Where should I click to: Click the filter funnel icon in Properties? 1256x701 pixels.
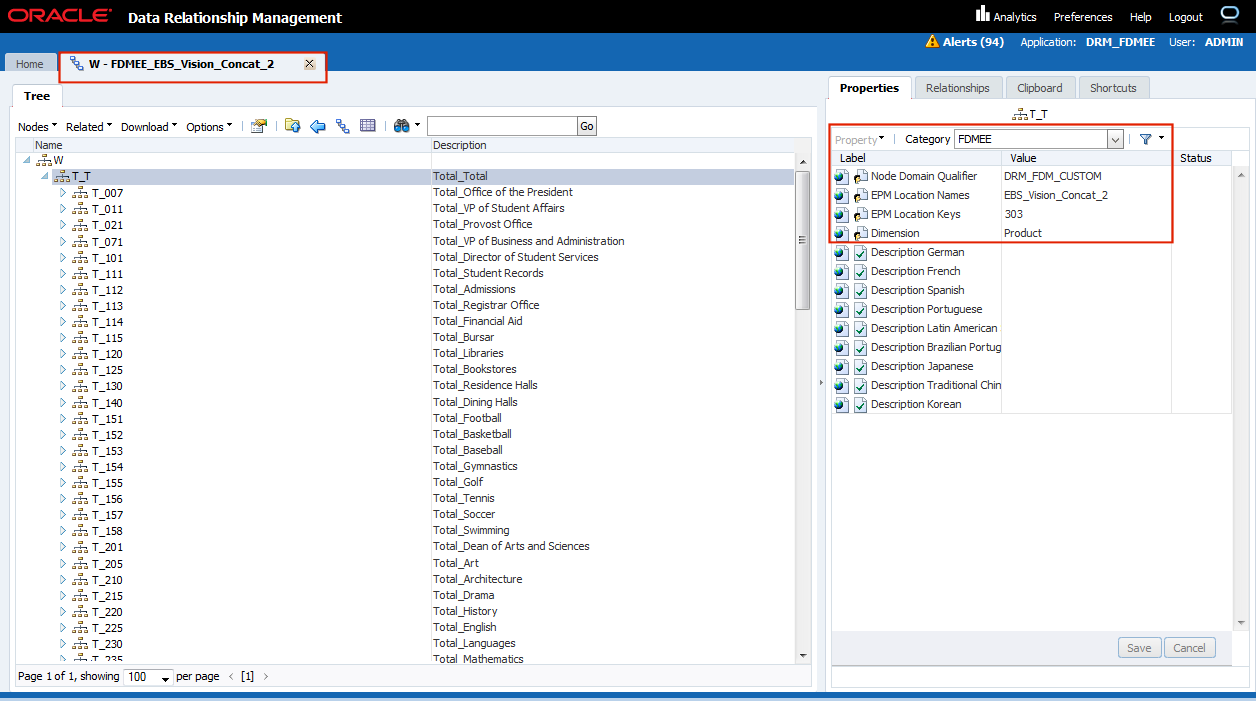point(1146,139)
